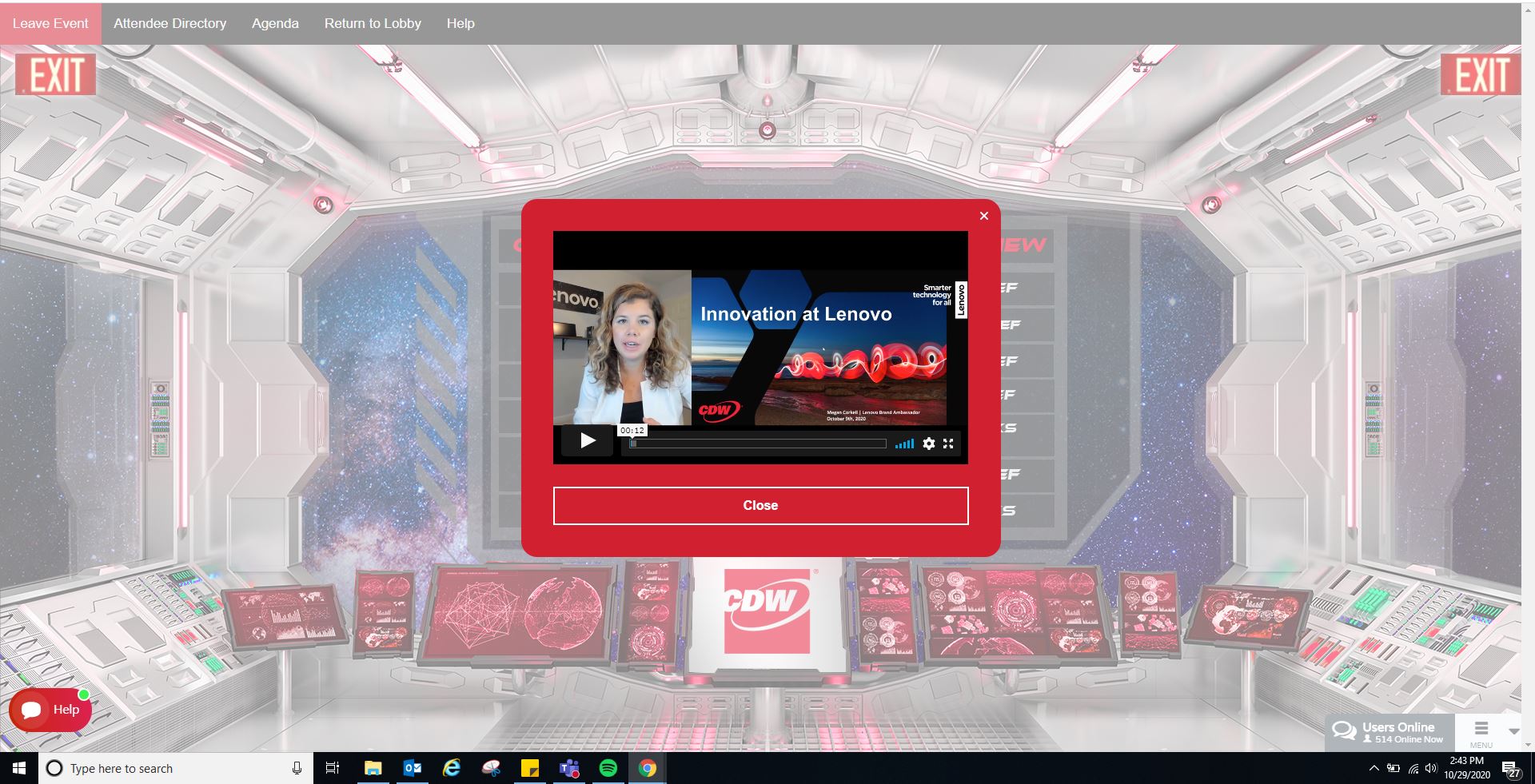Expand the dropdown arrow beside MENU
Screen dimensions: 1535x784
tap(1513, 731)
